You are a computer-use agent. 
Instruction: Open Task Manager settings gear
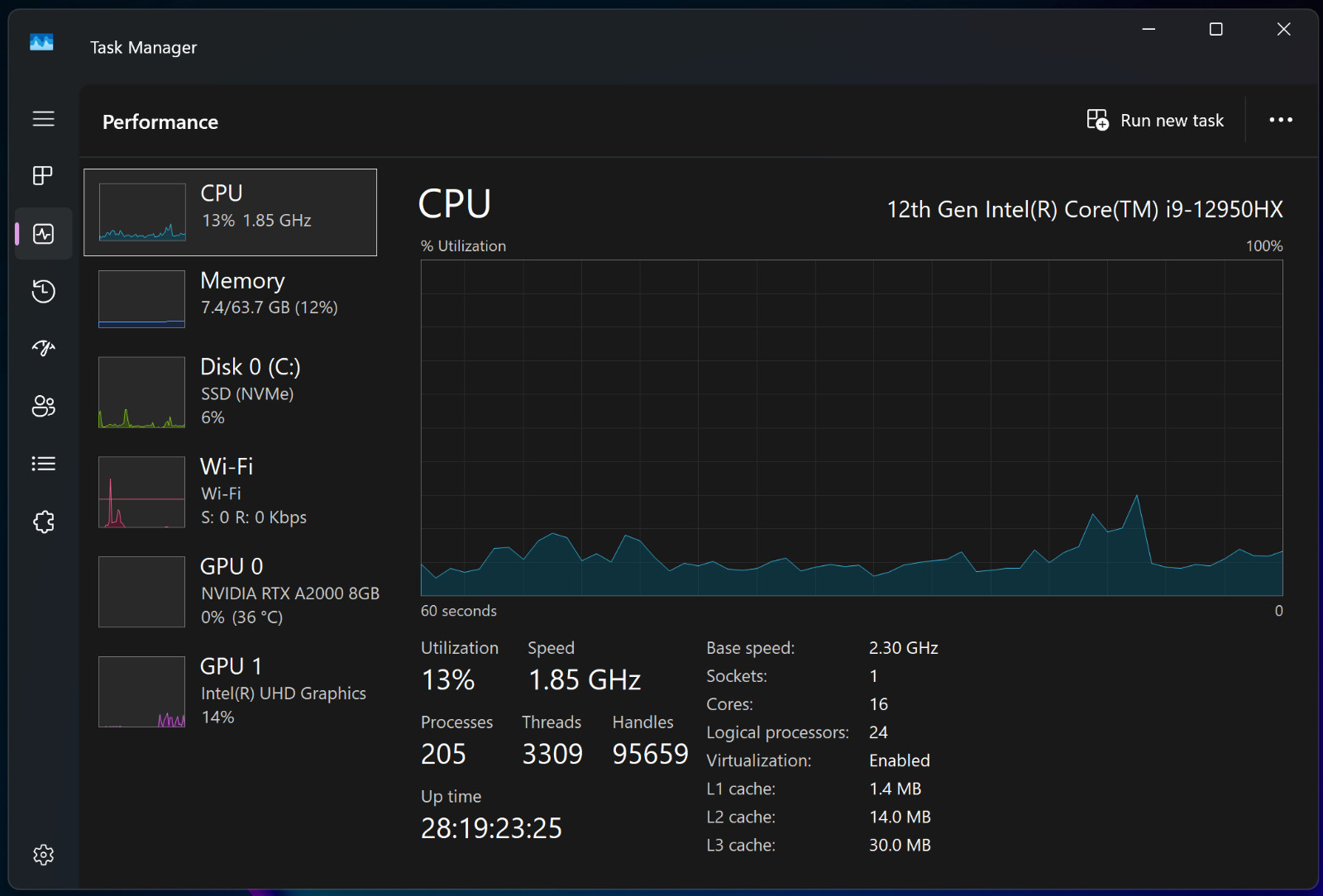[x=44, y=855]
